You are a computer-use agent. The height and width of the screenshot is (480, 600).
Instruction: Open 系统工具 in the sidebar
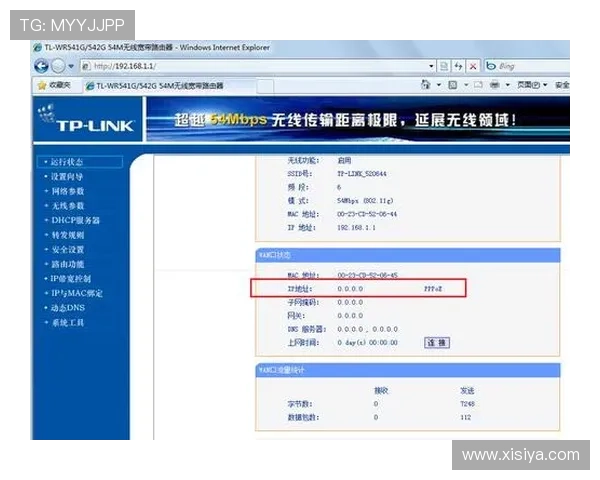pos(67,322)
